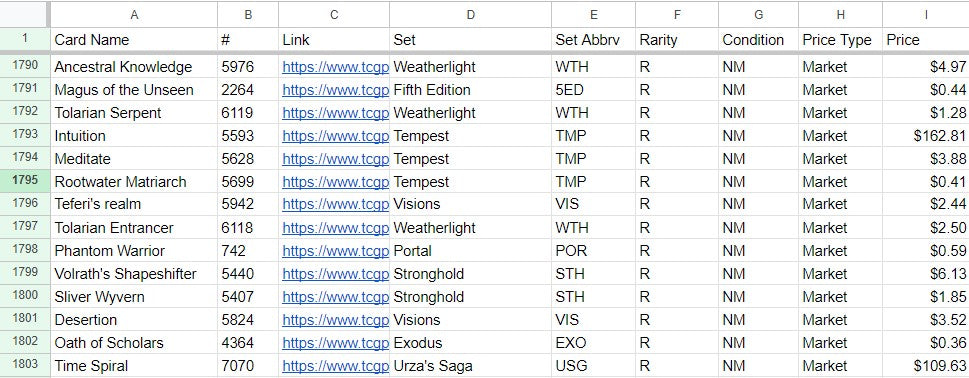Click the select-all corner box

pos(25,15)
